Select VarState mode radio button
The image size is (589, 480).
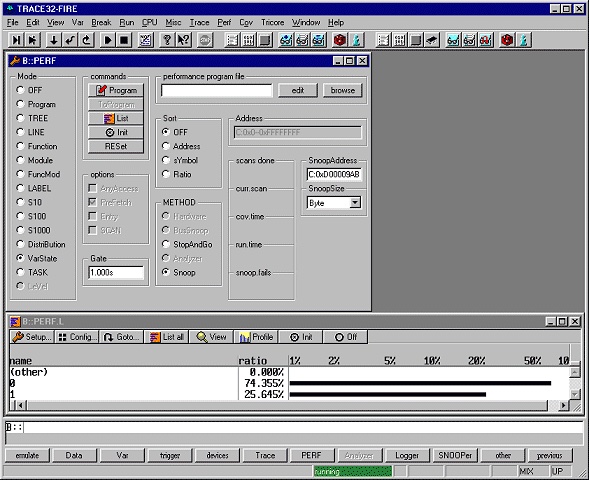20,258
